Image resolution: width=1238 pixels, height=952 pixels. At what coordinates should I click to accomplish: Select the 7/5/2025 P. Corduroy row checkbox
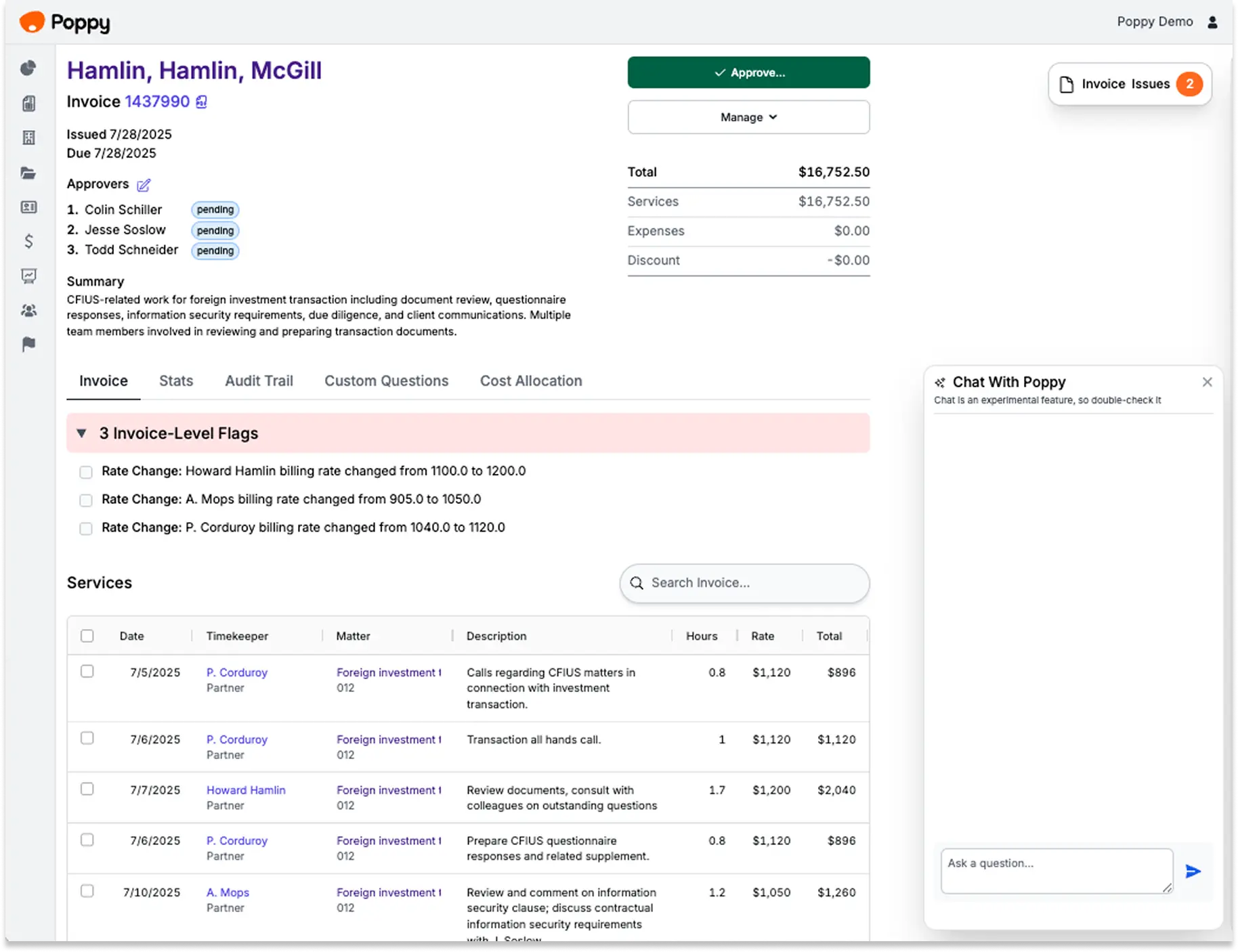[x=87, y=671]
